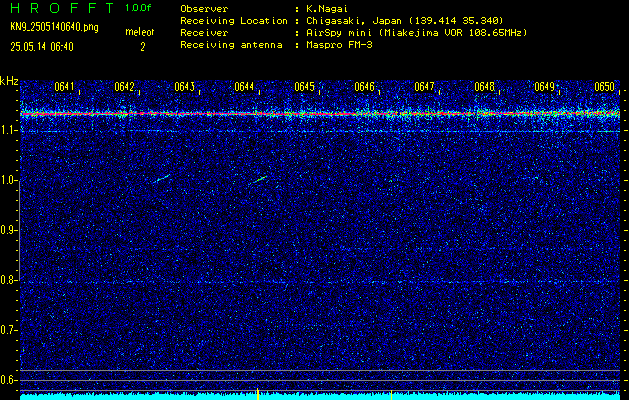Screen dimensions: 629x400
Task: Click time marker 0647
Action: [x=424, y=87]
